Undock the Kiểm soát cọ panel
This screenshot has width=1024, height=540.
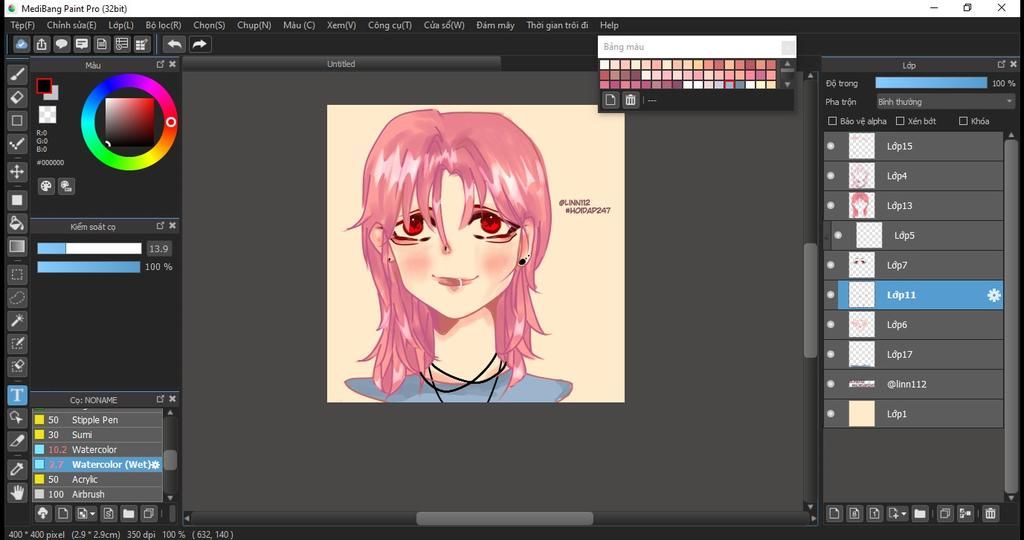160,225
